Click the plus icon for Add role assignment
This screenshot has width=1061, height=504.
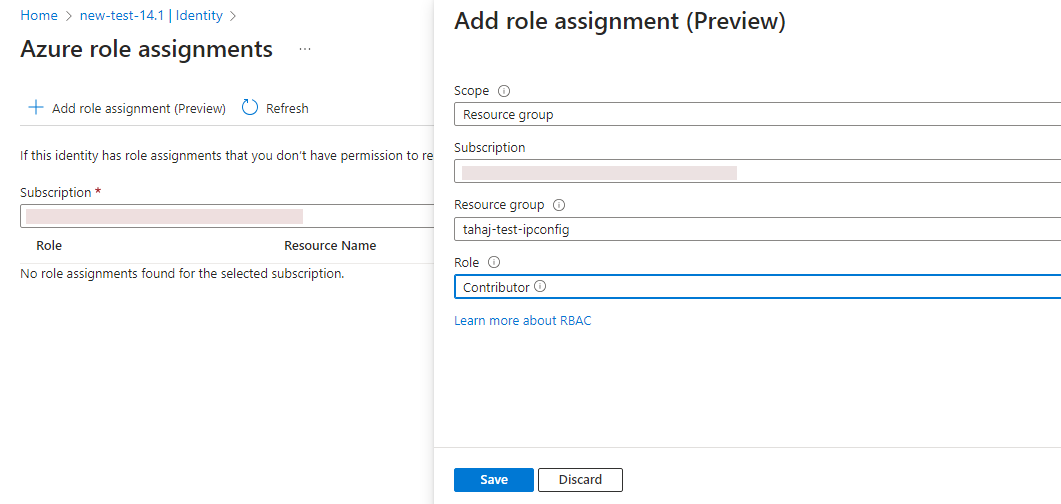coord(35,108)
